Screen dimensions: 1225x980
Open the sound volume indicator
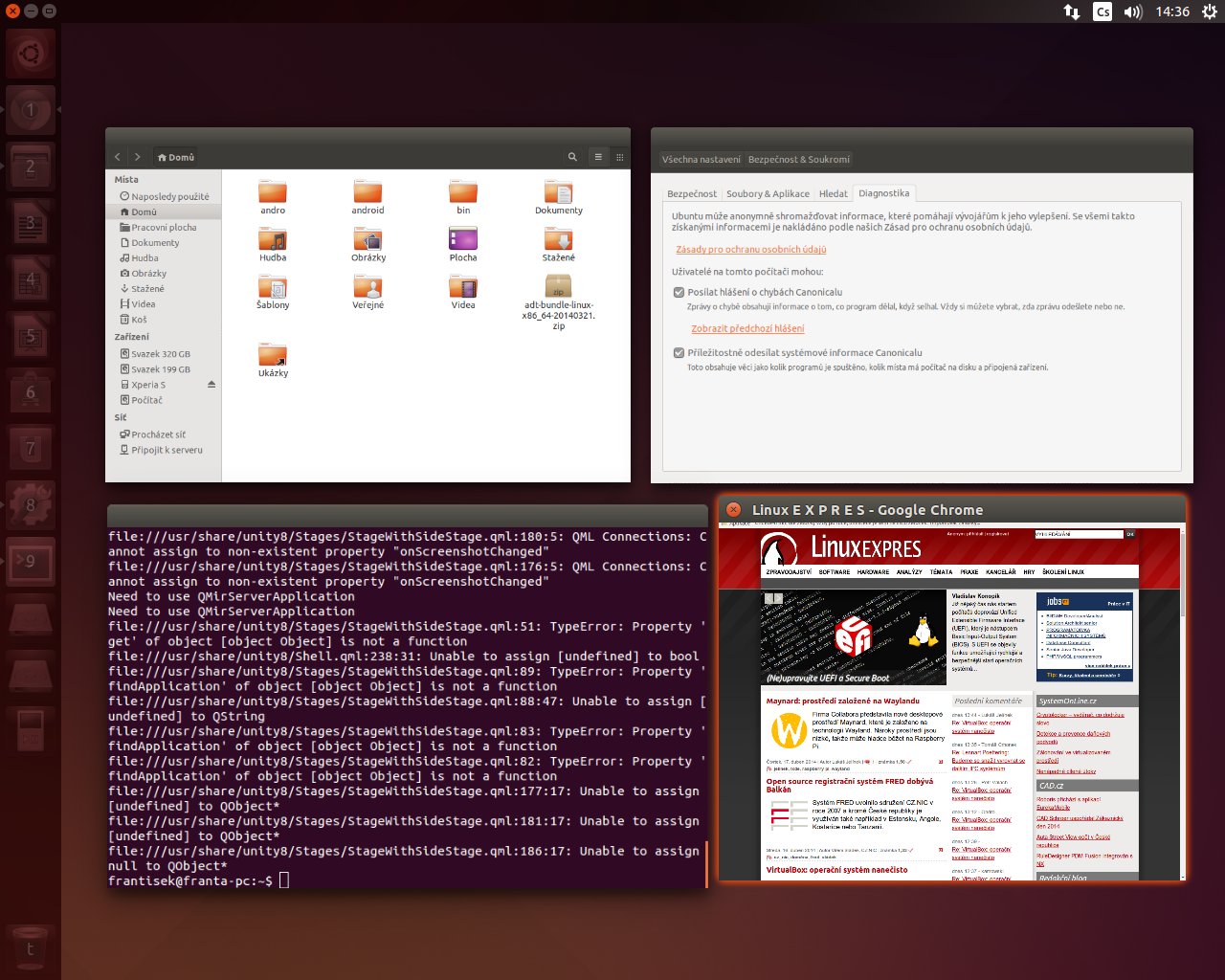(x=1133, y=12)
